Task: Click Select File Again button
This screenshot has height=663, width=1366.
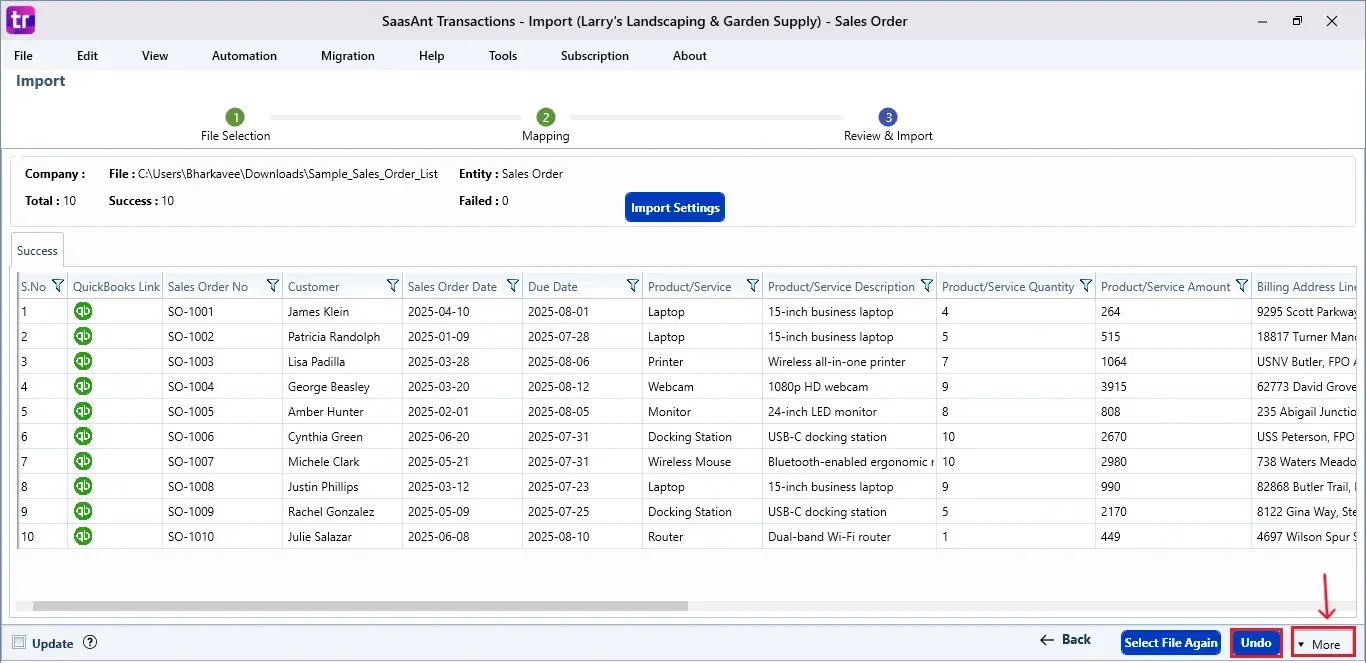Action: 1171,643
